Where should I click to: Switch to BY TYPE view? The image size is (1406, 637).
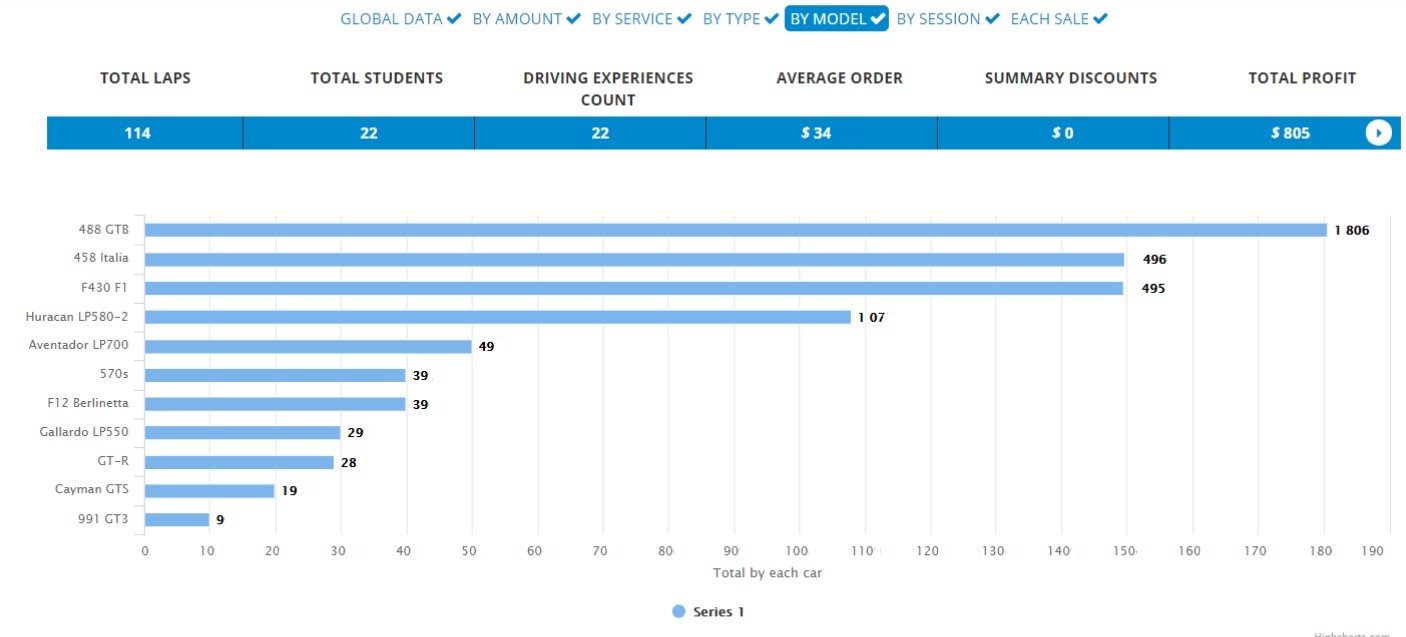point(731,19)
